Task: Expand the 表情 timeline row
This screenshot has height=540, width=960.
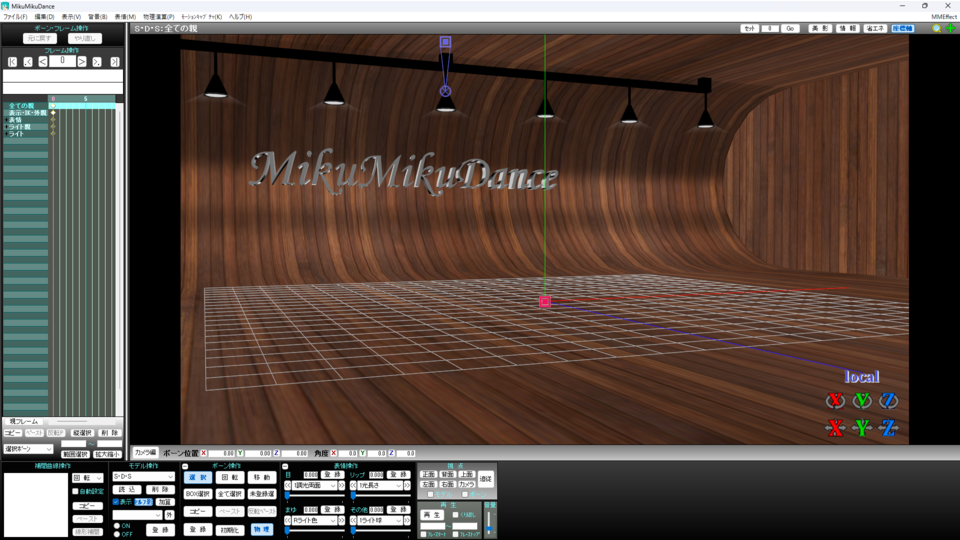Action: (x=6, y=120)
